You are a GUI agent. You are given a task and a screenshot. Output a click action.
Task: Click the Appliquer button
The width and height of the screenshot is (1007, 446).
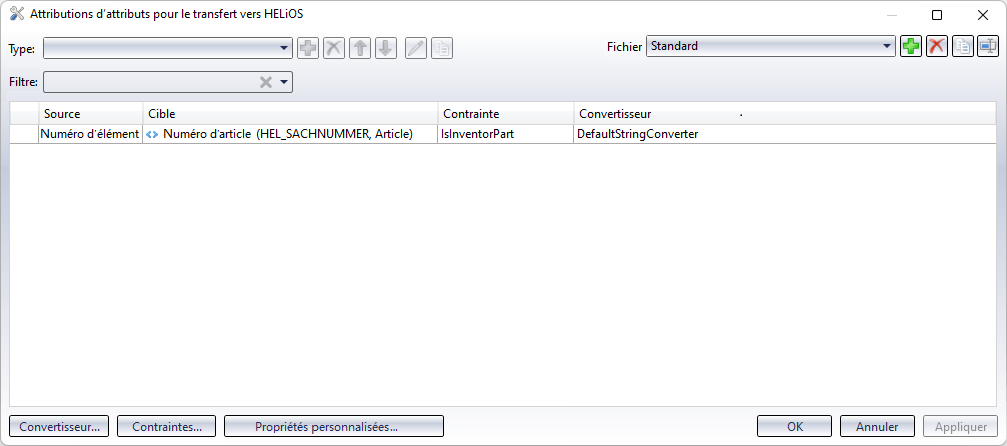pyautogui.click(x=961, y=427)
